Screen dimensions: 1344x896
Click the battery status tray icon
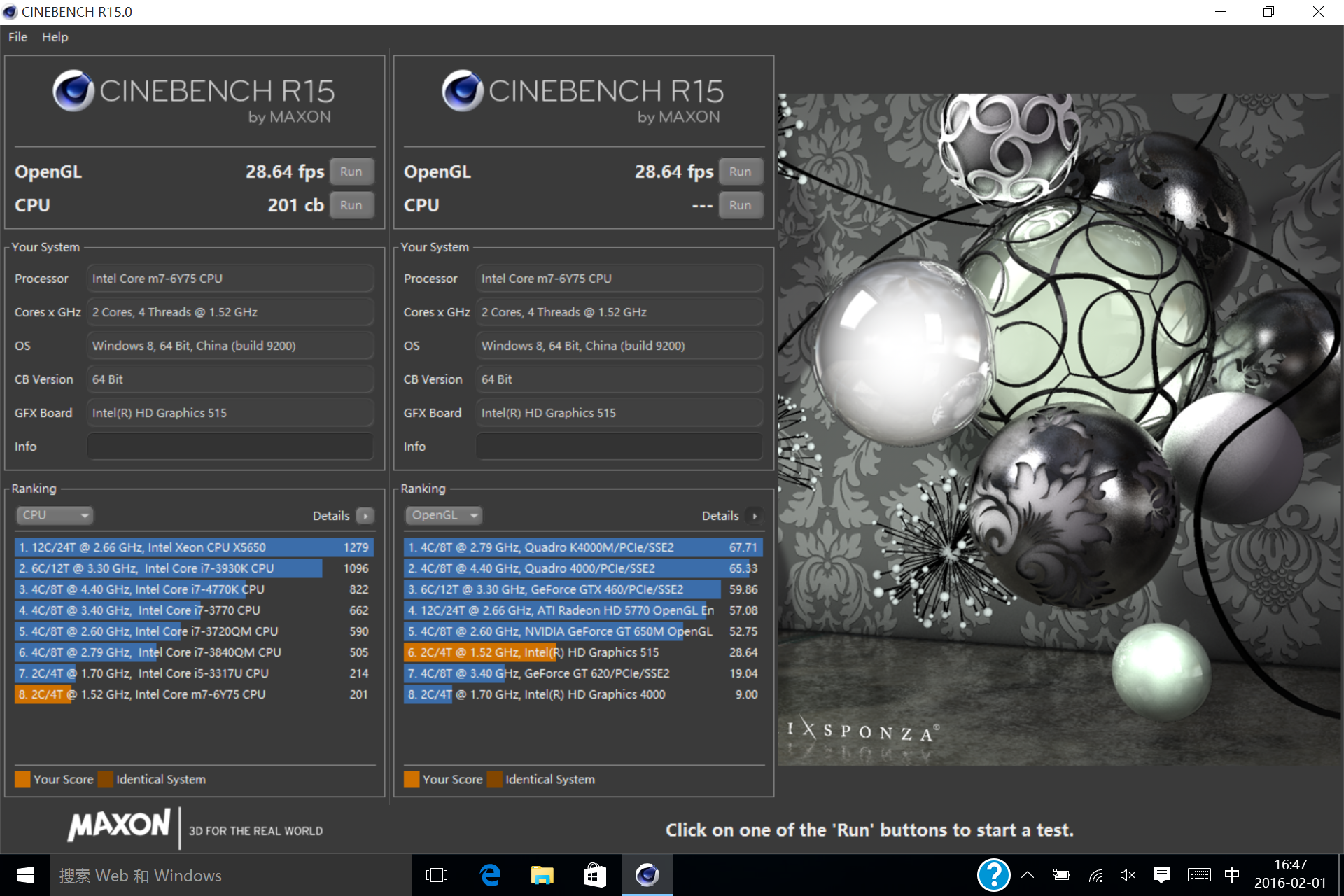pyautogui.click(x=1061, y=875)
